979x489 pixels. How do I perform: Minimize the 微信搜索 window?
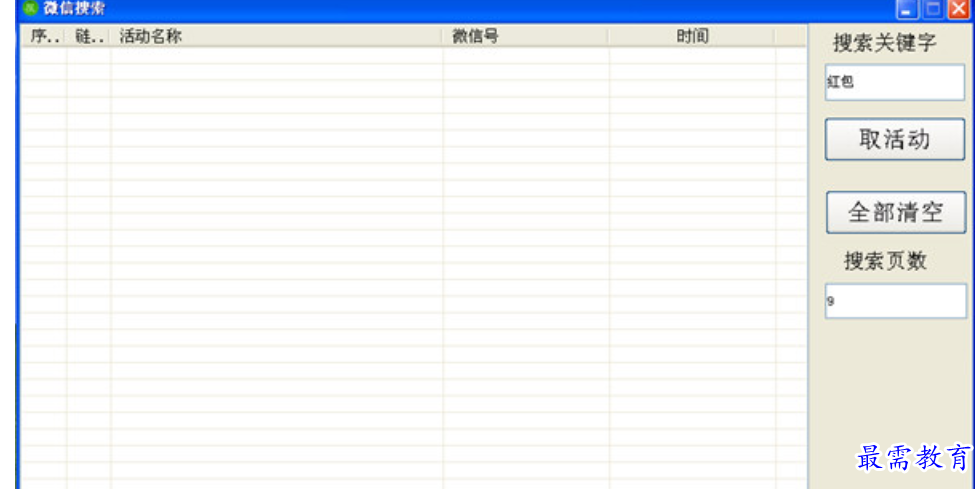point(906,9)
